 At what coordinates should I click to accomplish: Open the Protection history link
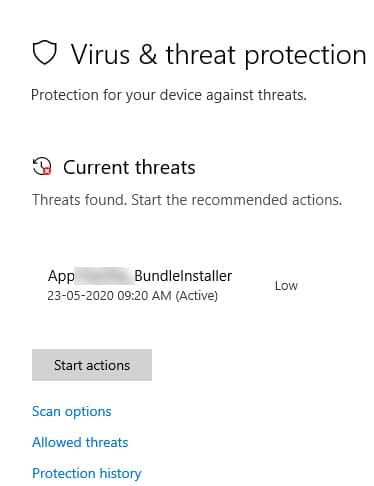87,473
